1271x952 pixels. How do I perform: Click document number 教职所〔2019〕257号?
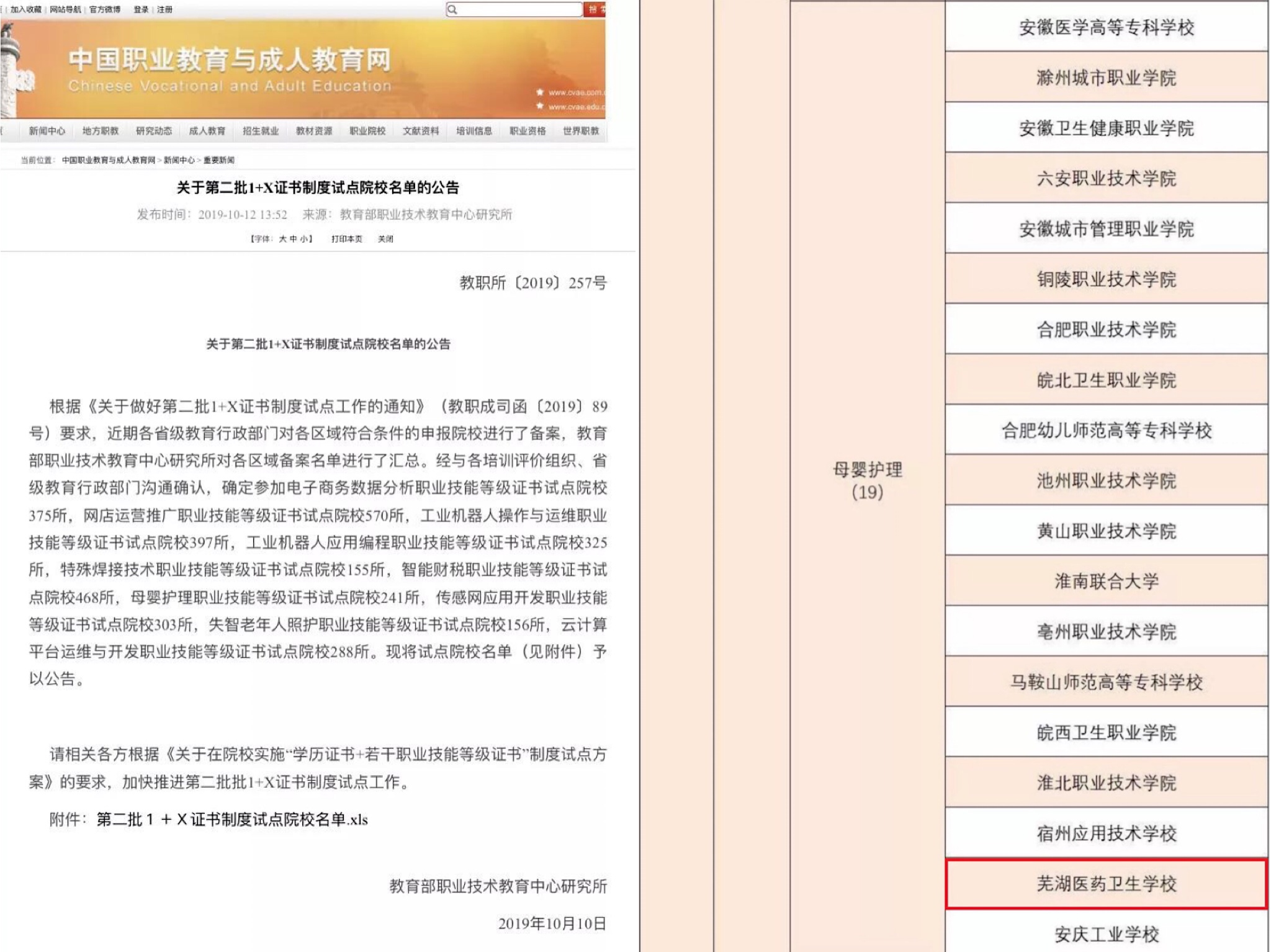pos(533,283)
